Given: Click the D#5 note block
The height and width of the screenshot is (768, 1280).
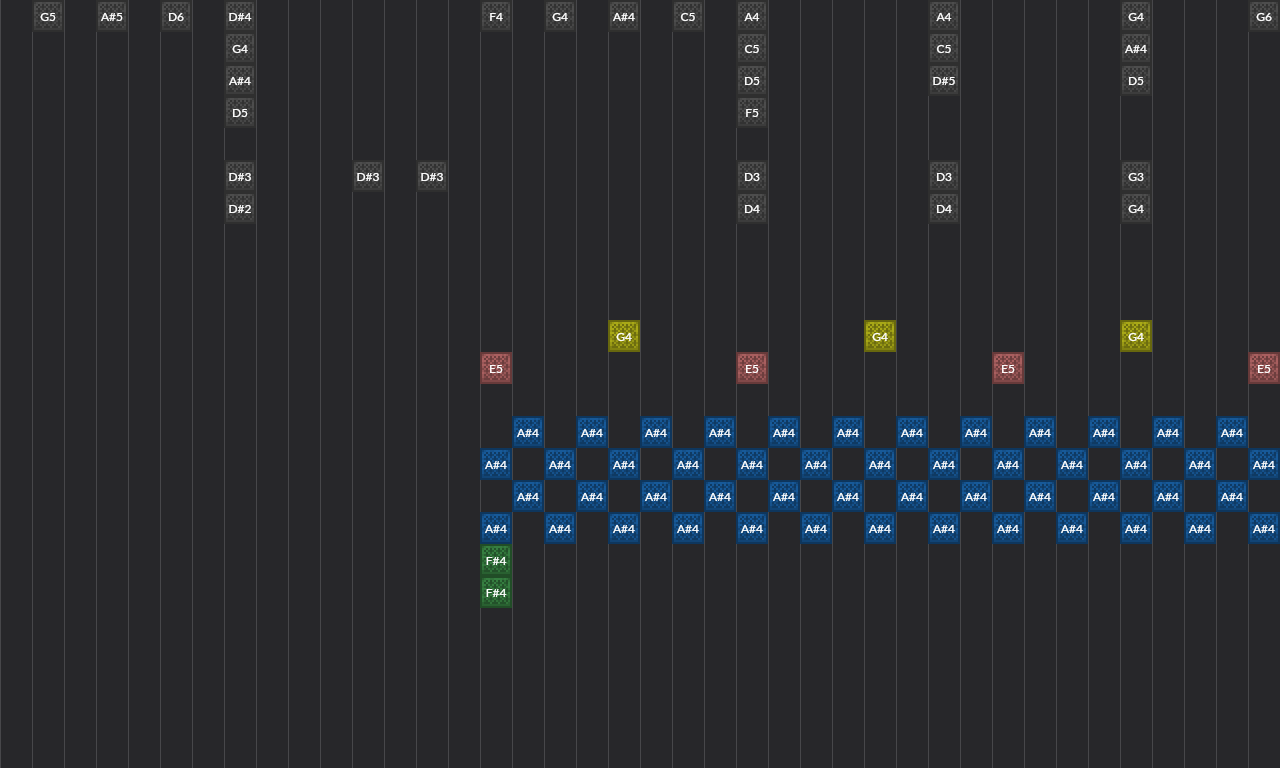Looking at the screenshot, I should 944,81.
